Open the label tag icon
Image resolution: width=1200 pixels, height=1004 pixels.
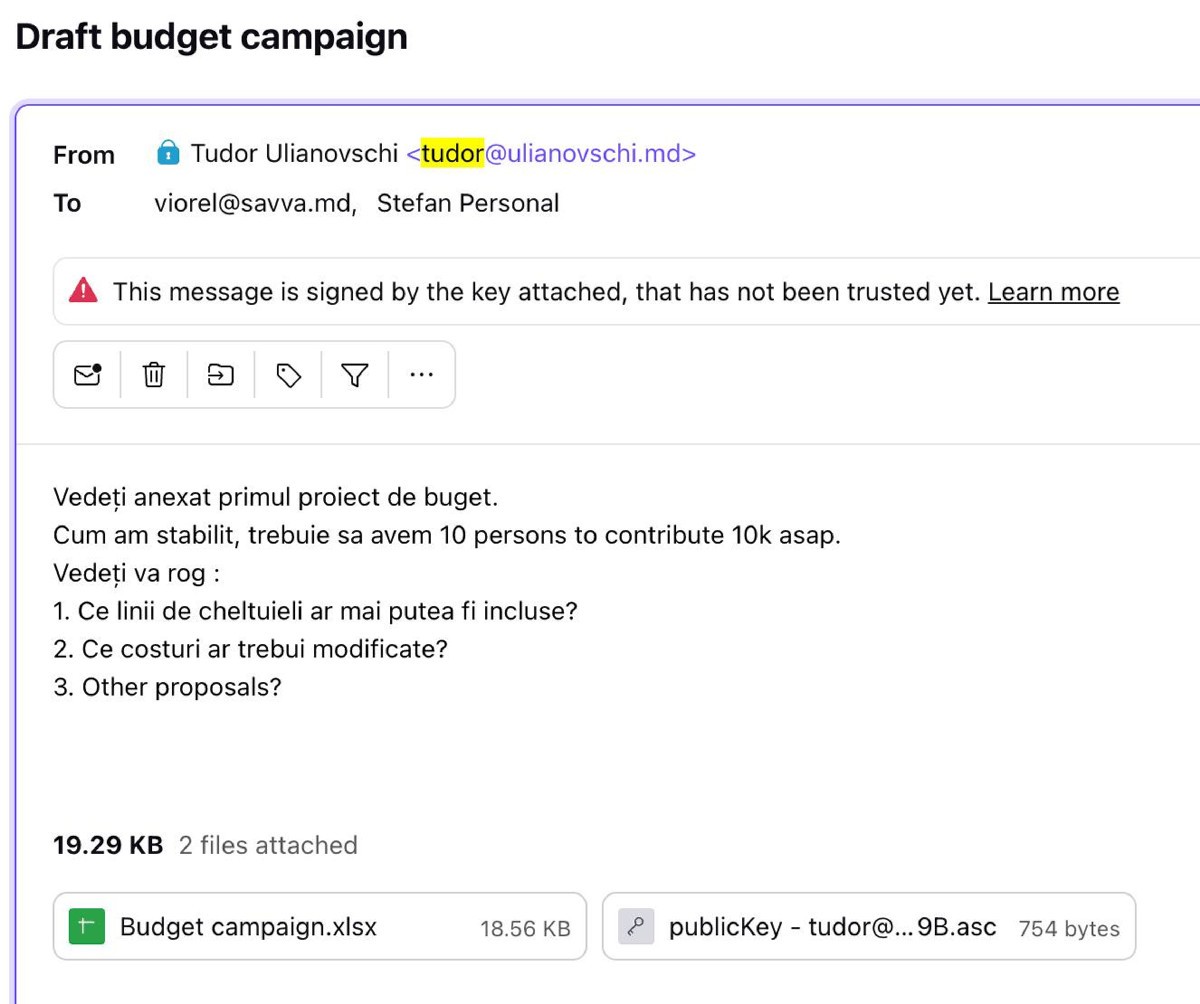tap(288, 375)
